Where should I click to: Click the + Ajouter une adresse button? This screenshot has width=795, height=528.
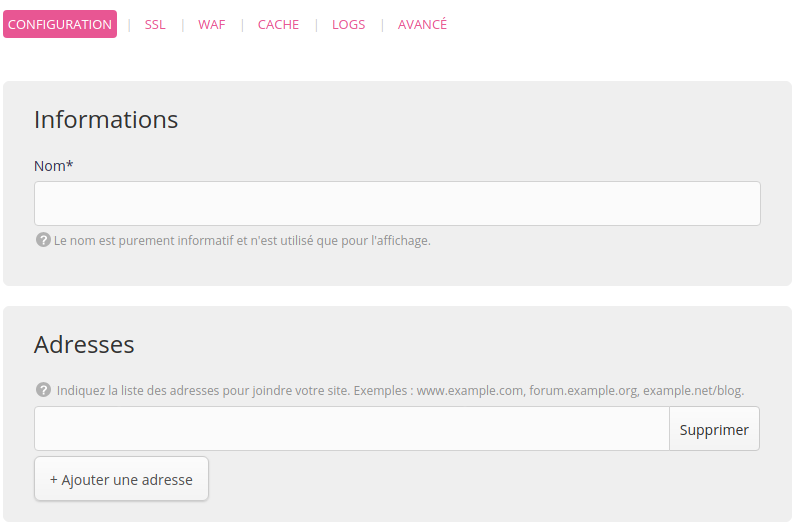pos(121,480)
